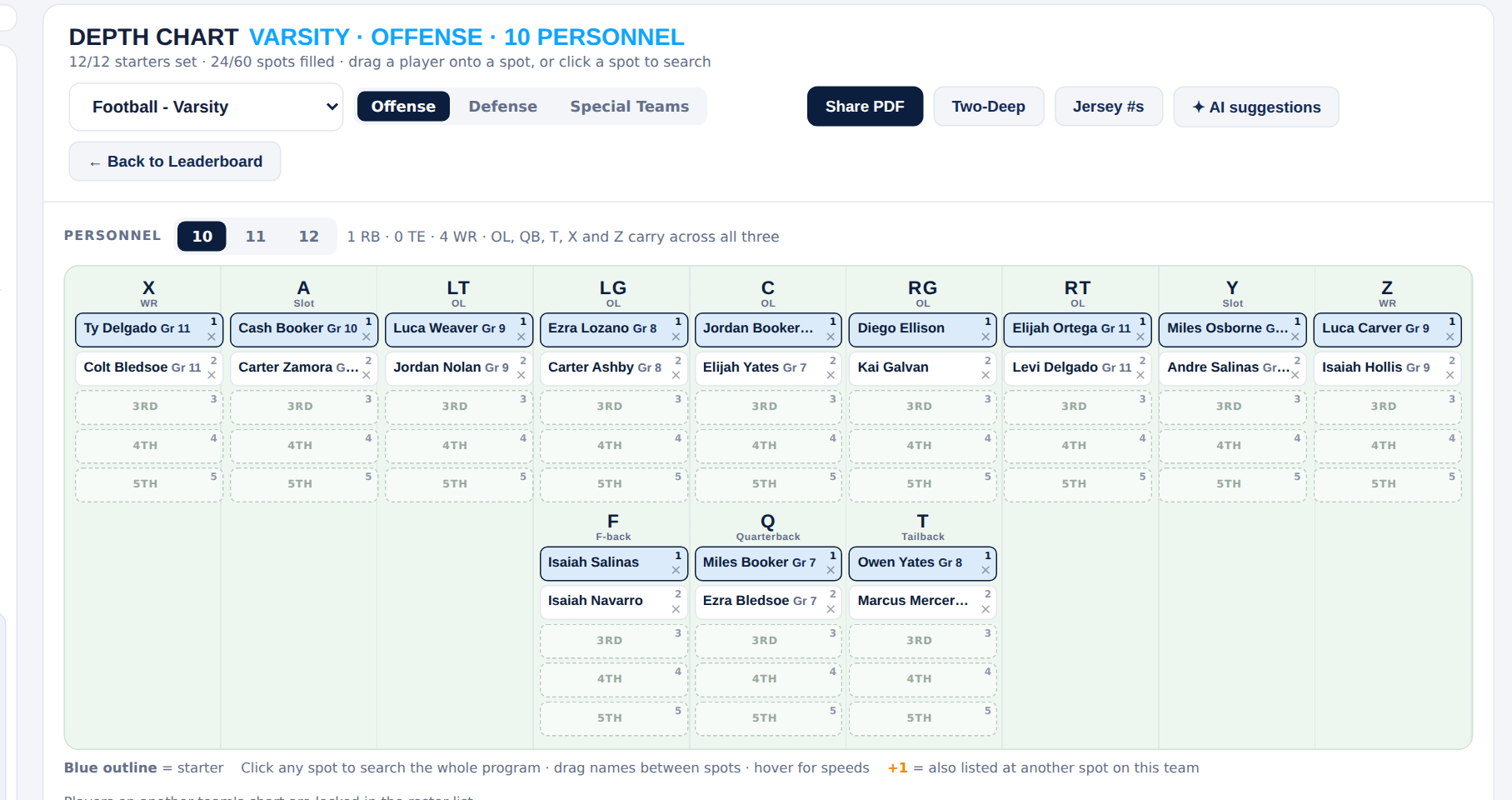
Task: Open AI suggestions
Action: point(1256,107)
